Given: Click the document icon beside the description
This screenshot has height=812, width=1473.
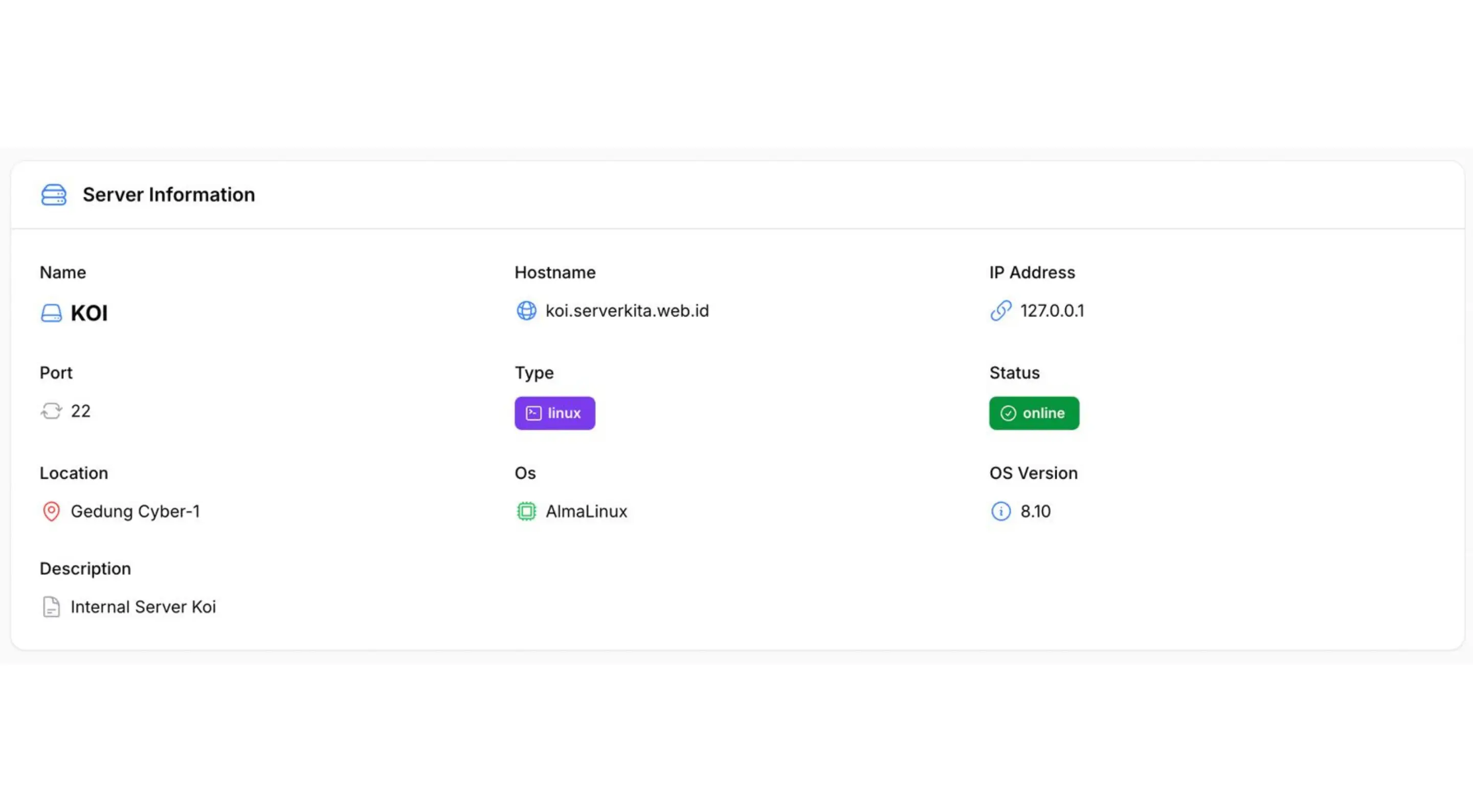Looking at the screenshot, I should pyautogui.click(x=52, y=607).
